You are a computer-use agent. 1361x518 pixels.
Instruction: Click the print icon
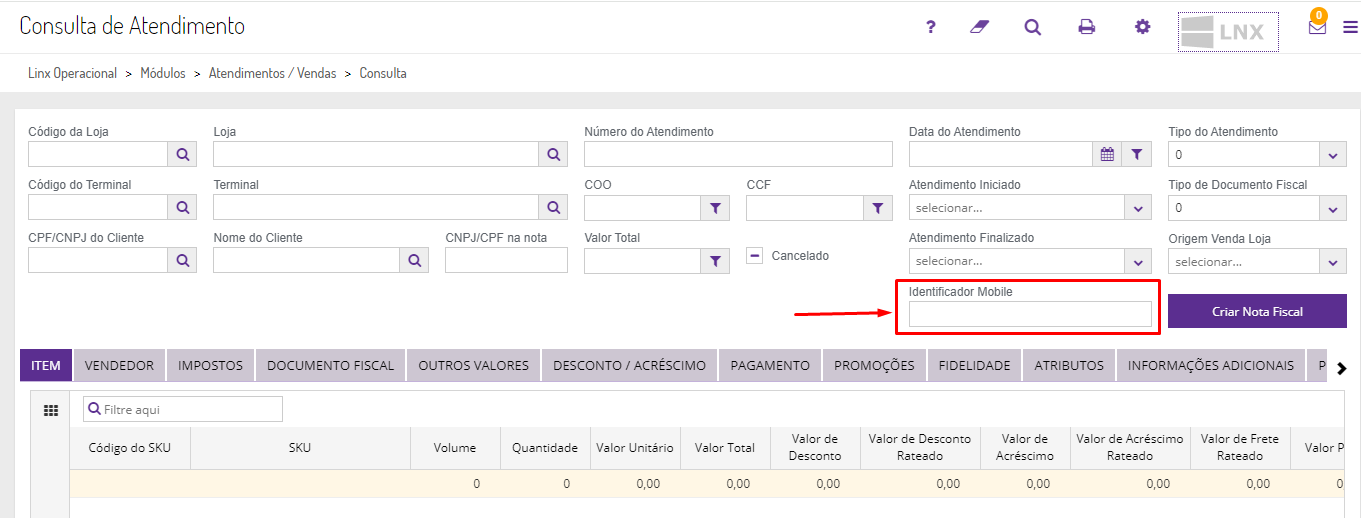pyautogui.click(x=1087, y=27)
